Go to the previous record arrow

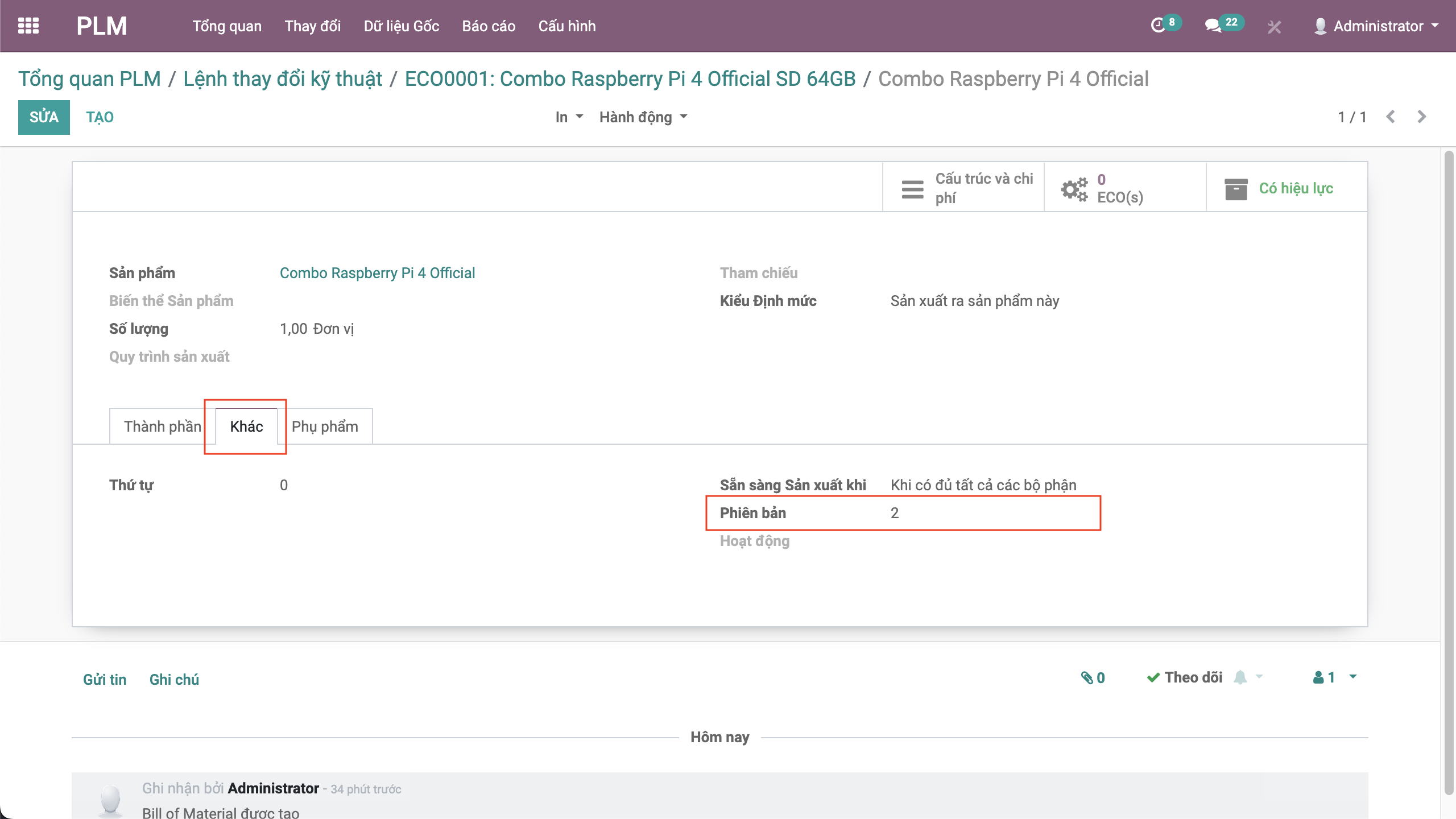point(1391,117)
